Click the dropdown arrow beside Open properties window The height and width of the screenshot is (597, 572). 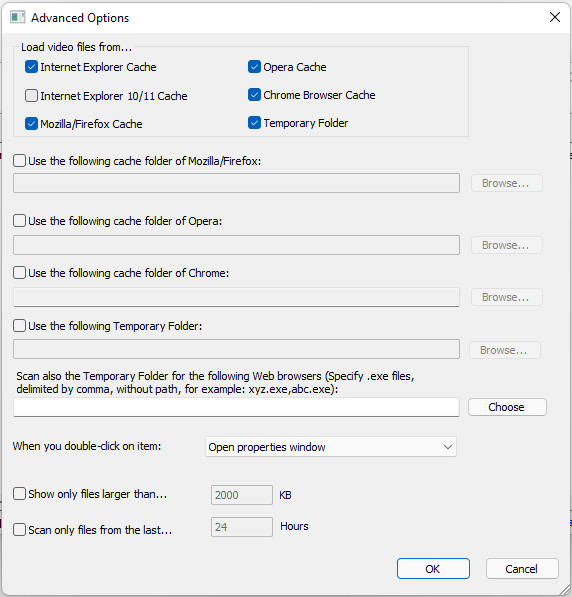coord(448,447)
